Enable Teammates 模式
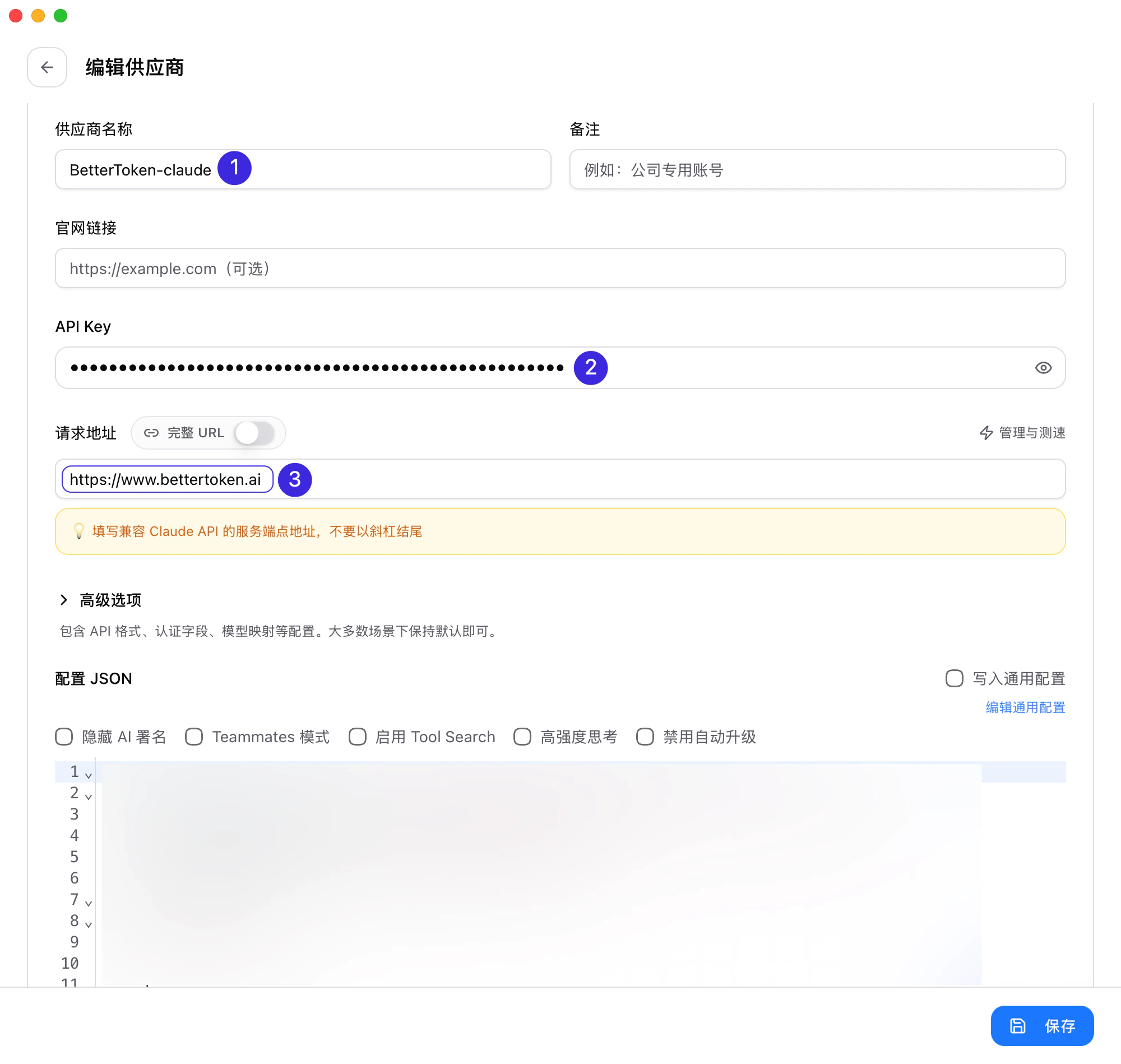The height and width of the screenshot is (1064, 1121). 194,737
